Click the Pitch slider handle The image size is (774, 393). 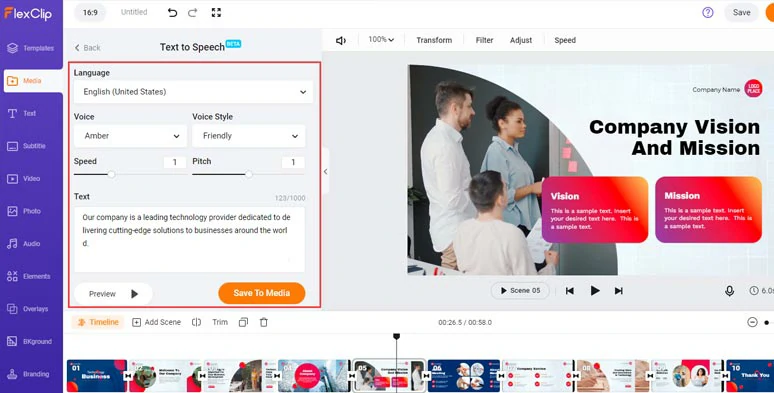pos(249,174)
